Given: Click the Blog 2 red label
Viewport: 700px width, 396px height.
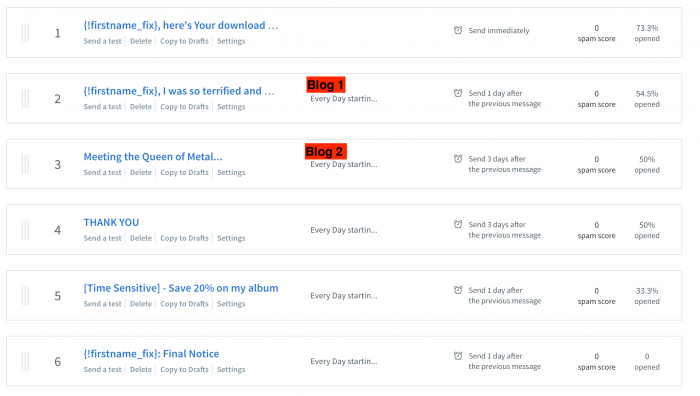Looking at the screenshot, I should click(x=325, y=151).
